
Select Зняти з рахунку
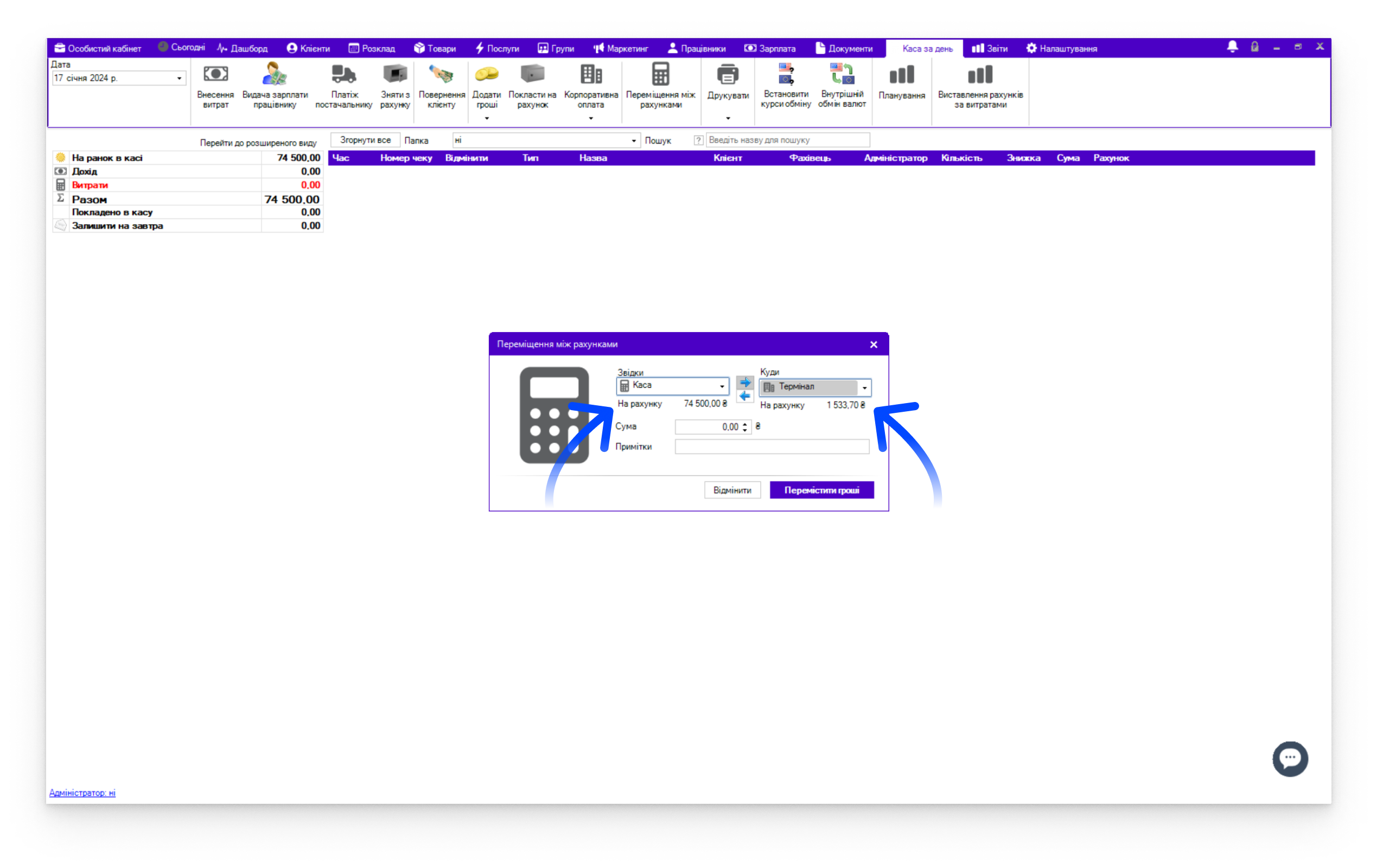(x=395, y=87)
